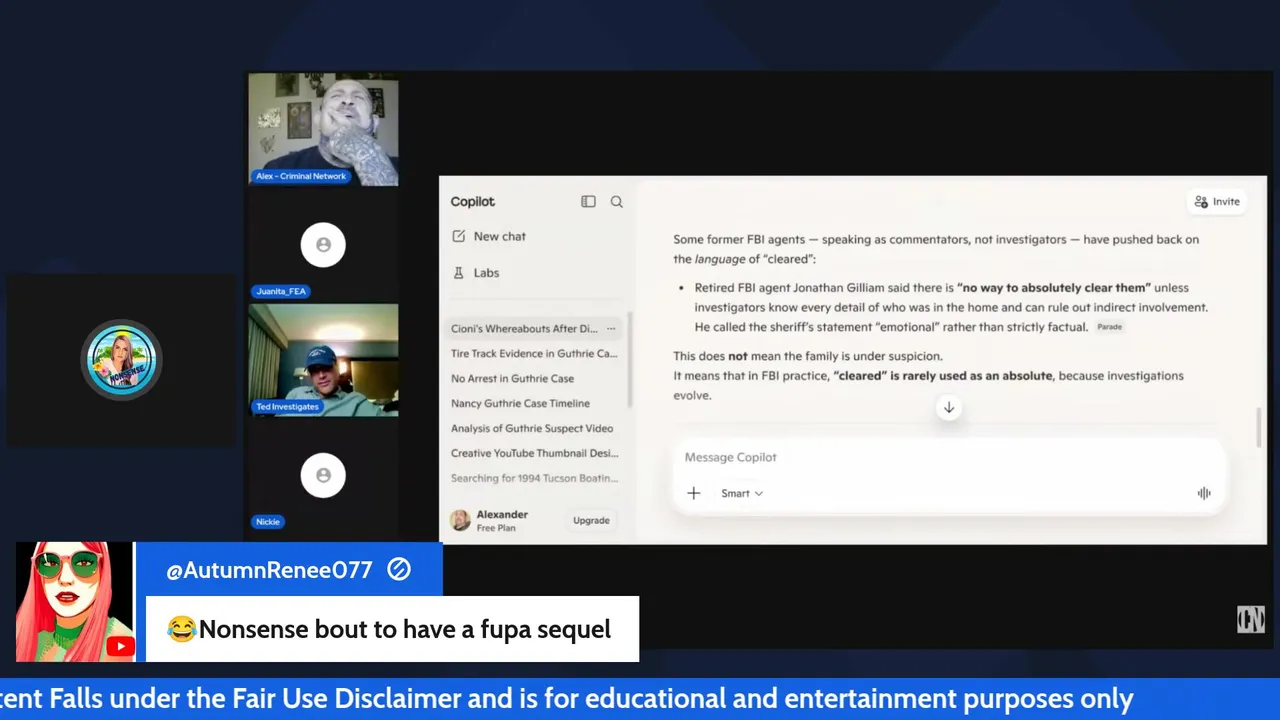Viewport: 1280px width, 720px height.
Task: Open 'Searching for 1994 Tucson Boatin...' chat
Action: click(534, 478)
